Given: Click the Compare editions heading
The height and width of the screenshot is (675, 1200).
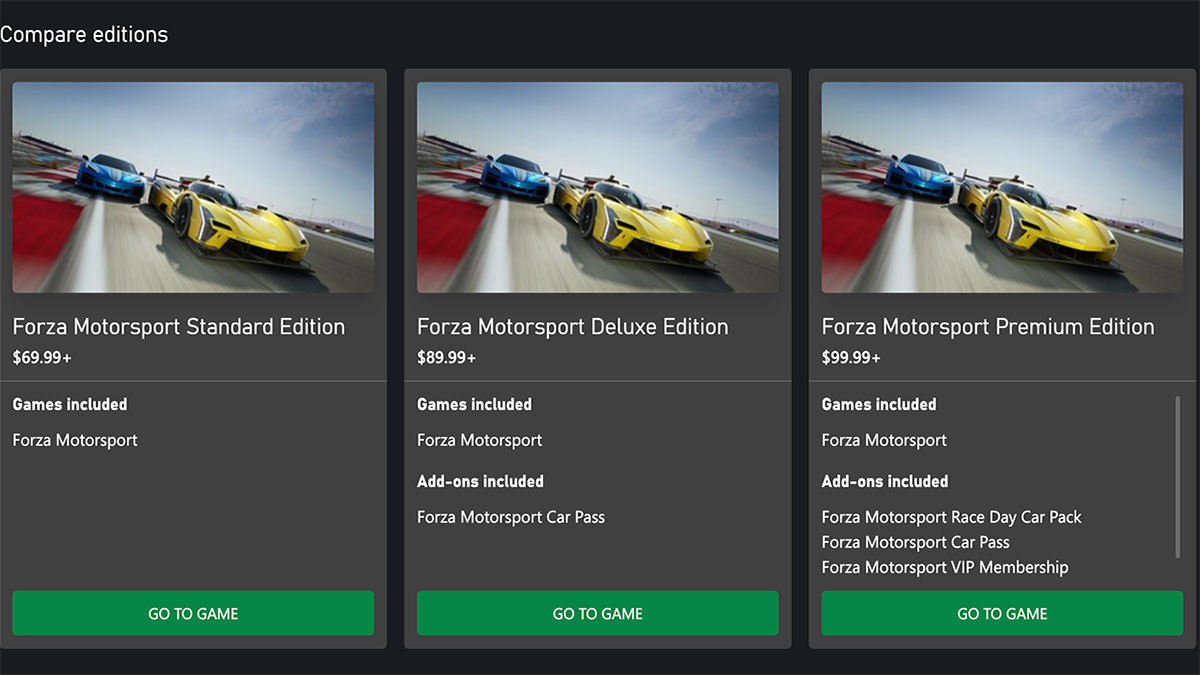Looking at the screenshot, I should 84,33.
